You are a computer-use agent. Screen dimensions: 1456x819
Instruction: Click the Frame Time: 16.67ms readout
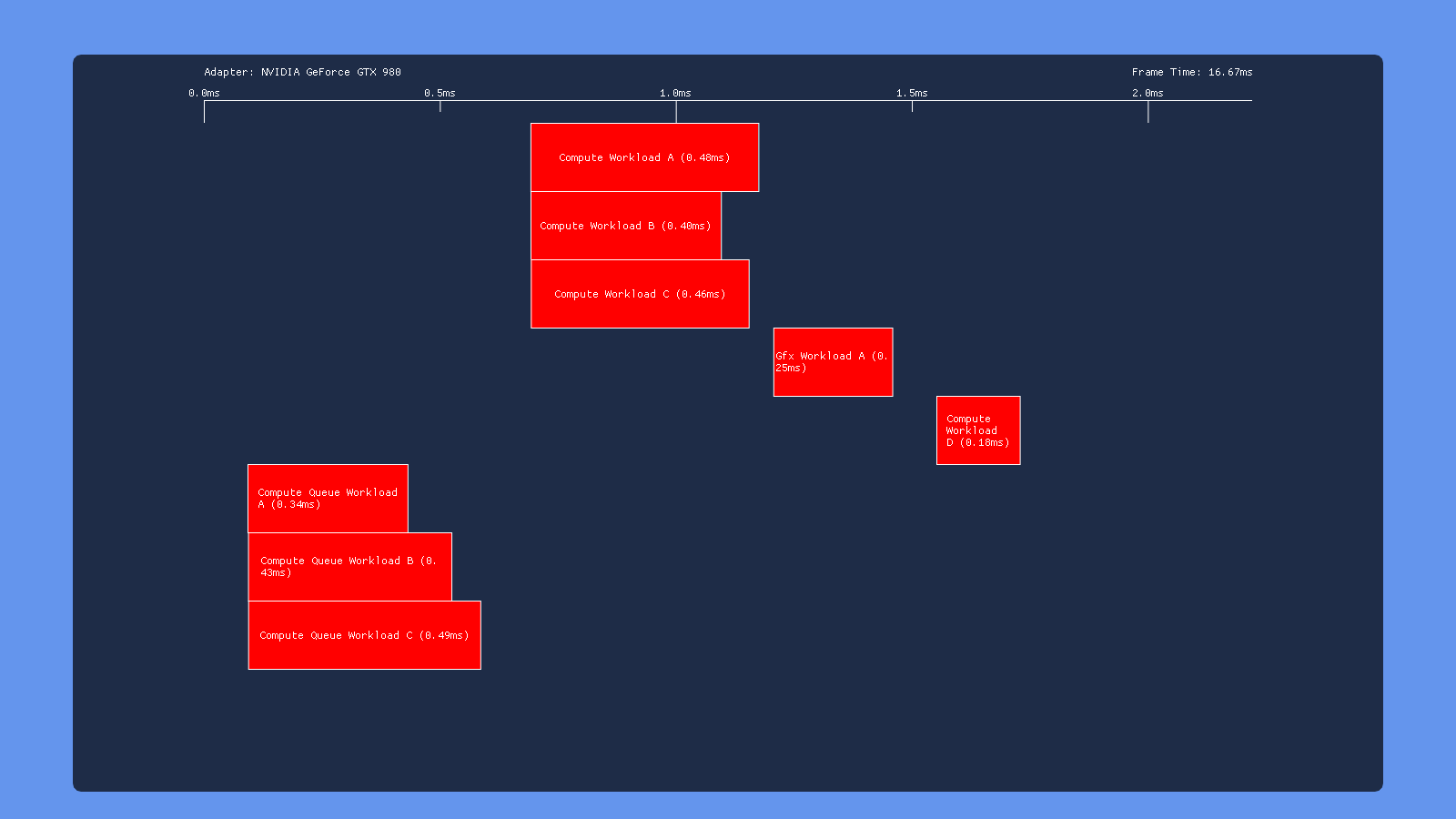click(1192, 72)
